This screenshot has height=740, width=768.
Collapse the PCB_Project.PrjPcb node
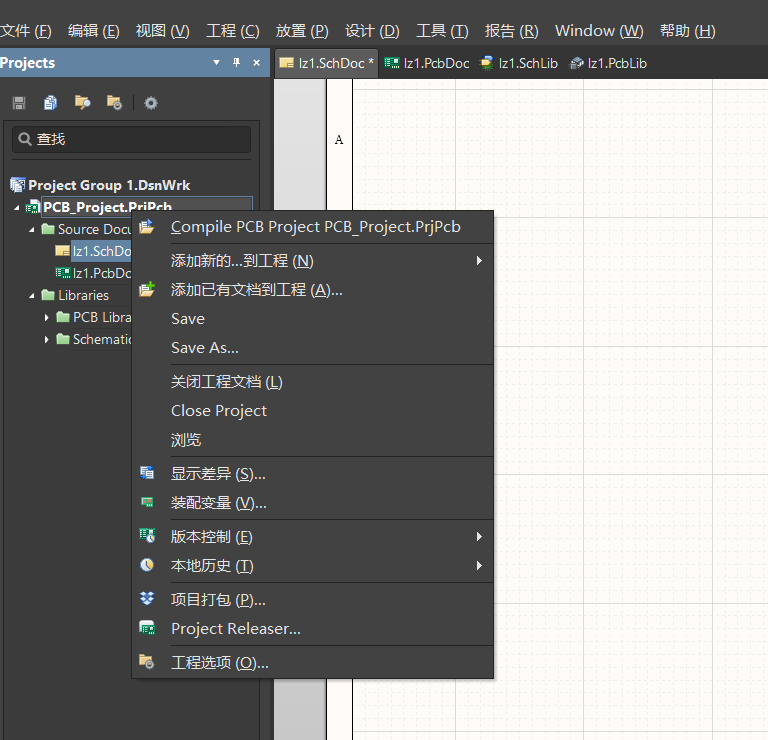pyautogui.click(x=17, y=208)
